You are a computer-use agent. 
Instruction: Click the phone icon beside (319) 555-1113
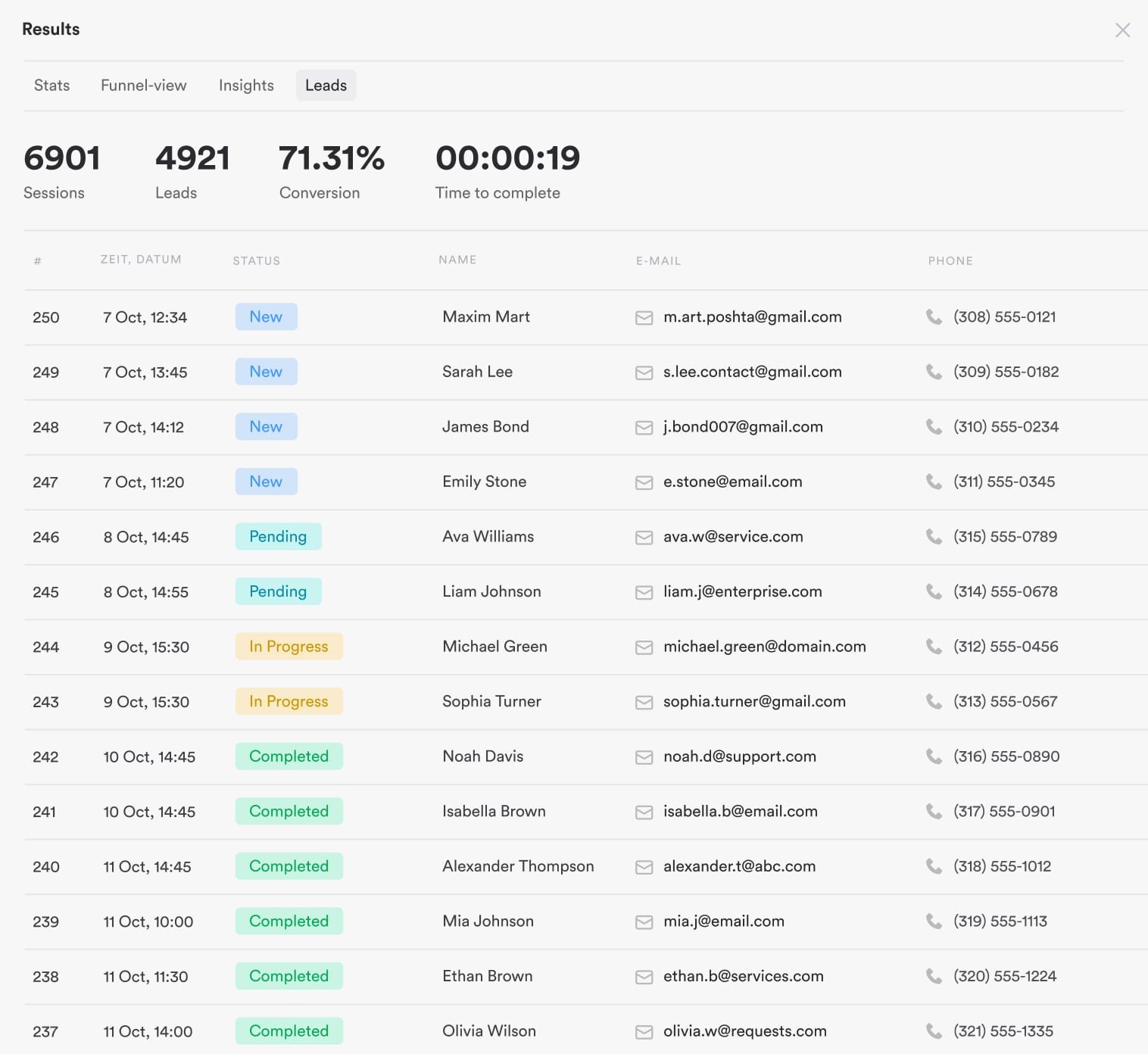click(x=934, y=921)
